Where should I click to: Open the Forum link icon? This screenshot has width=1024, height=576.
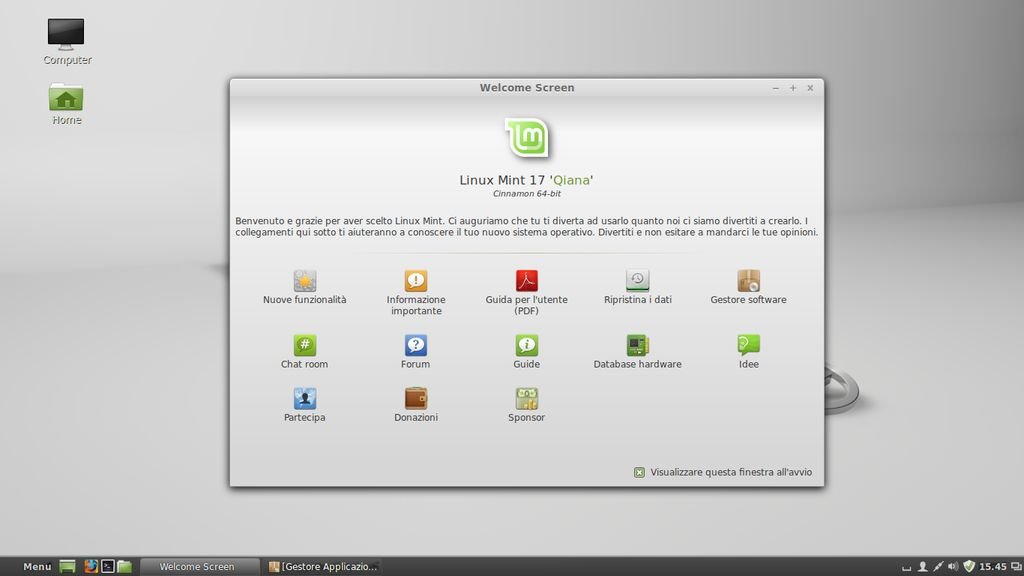[x=416, y=345]
